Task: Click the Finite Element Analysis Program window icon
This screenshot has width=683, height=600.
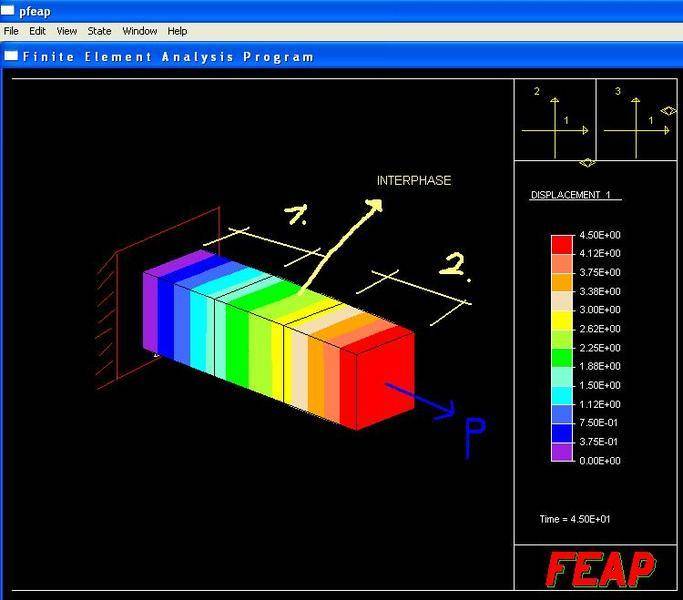Action: tap(11, 56)
